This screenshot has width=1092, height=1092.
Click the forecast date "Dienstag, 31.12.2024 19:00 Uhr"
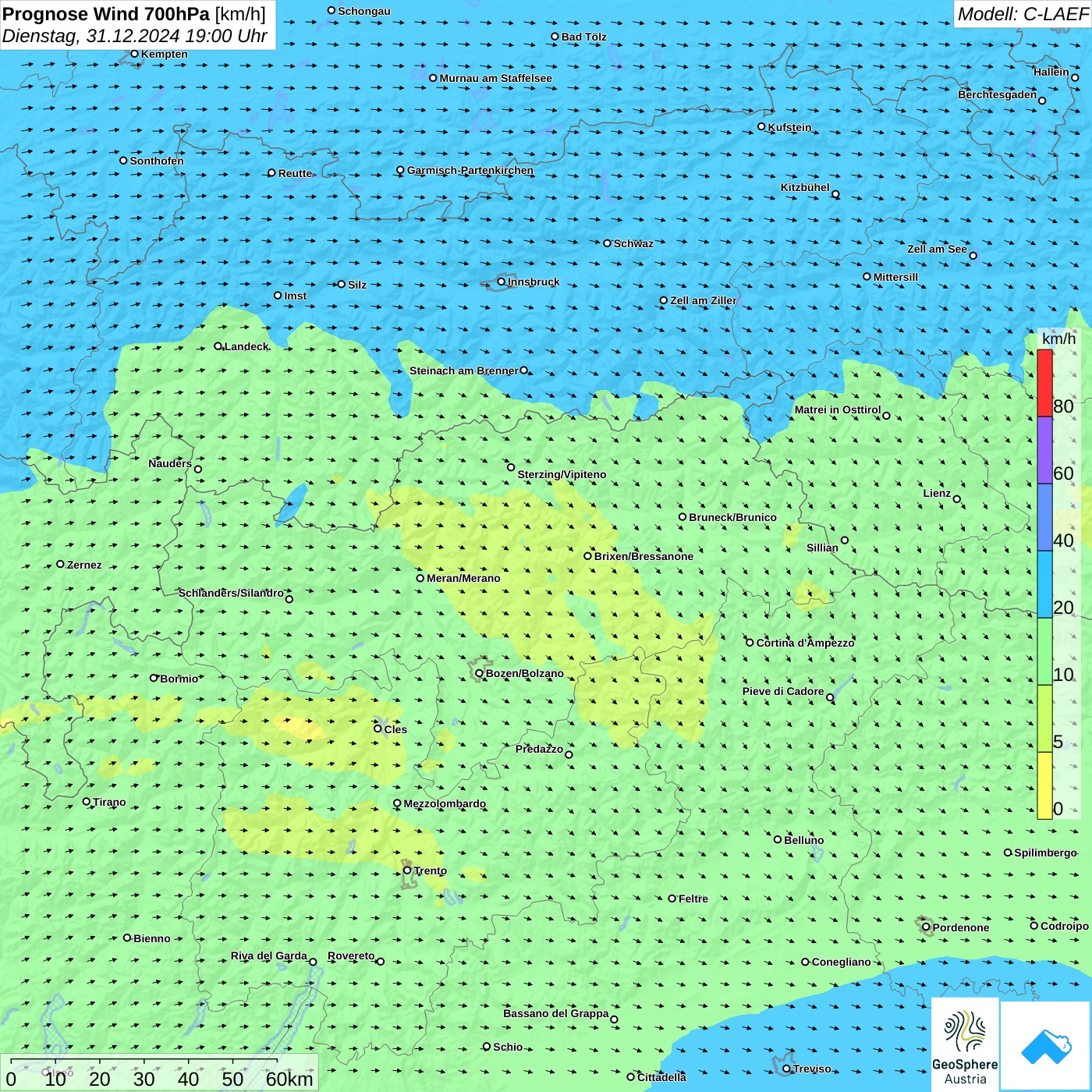click(x=134, y=36)
